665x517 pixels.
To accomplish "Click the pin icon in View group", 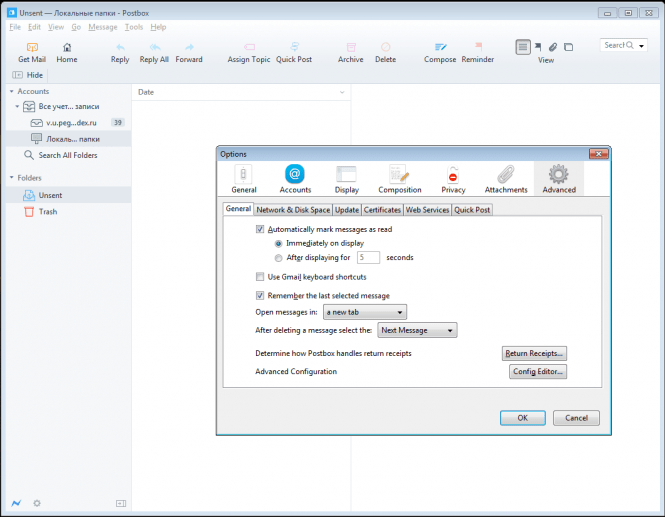I will [x=538, y=47].
